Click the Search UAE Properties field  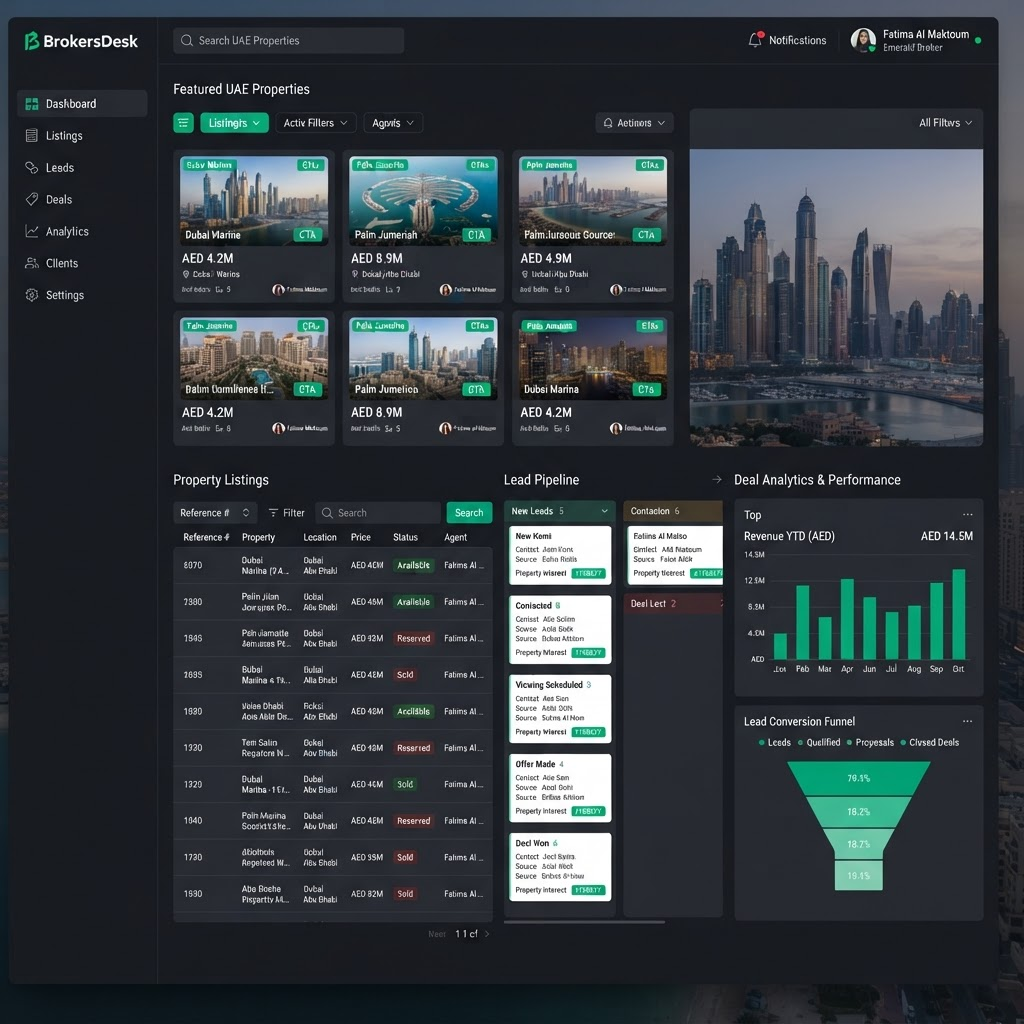tap(288, 40)
